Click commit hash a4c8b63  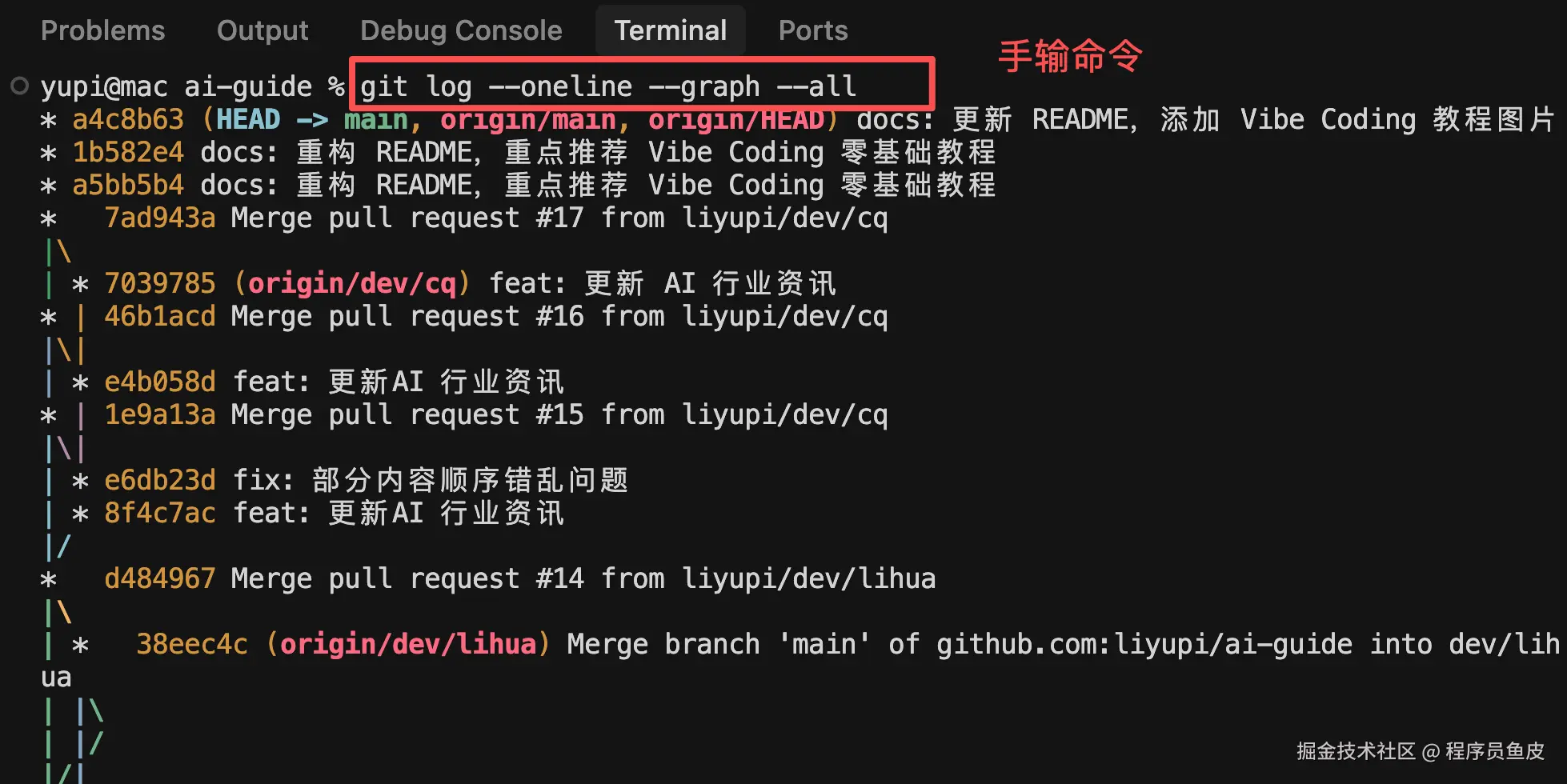pos(128,120)
